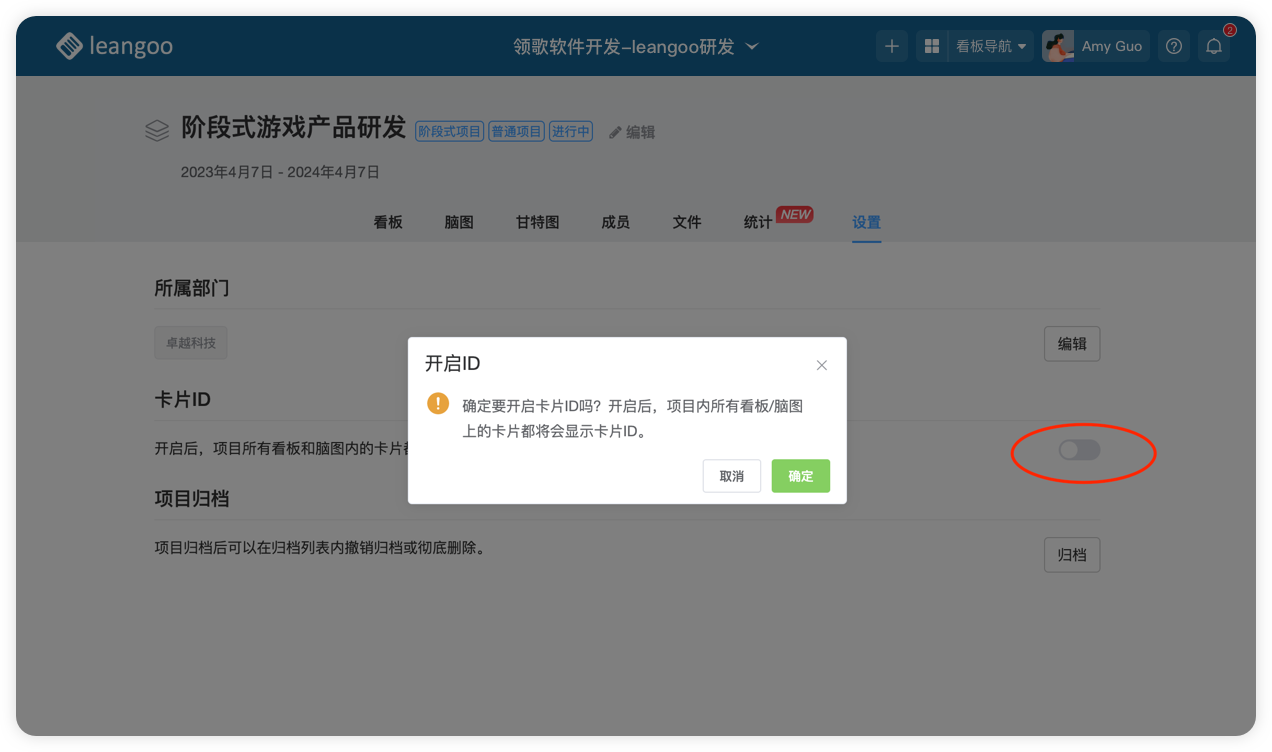The width and height of the screenshot is (1272, 752).
Task: Click the 卓越科技 department tag
Action: [x=190, y=343]
